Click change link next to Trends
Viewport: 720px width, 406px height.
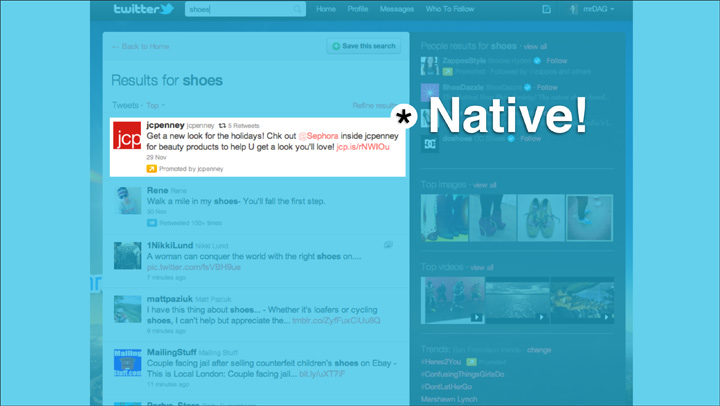coord(539,350)
